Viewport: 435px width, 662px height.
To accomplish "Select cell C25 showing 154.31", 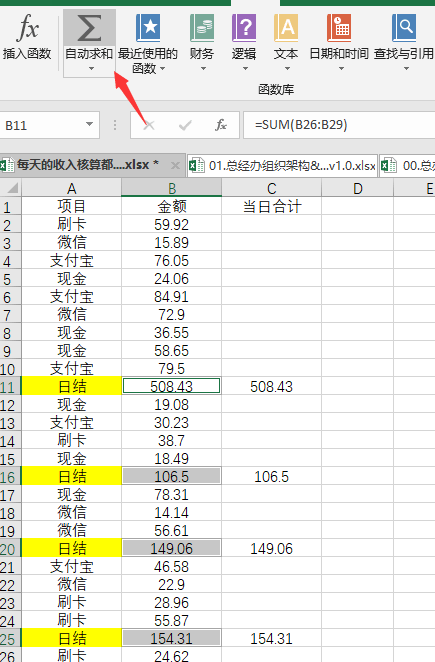I will (272, 639).
